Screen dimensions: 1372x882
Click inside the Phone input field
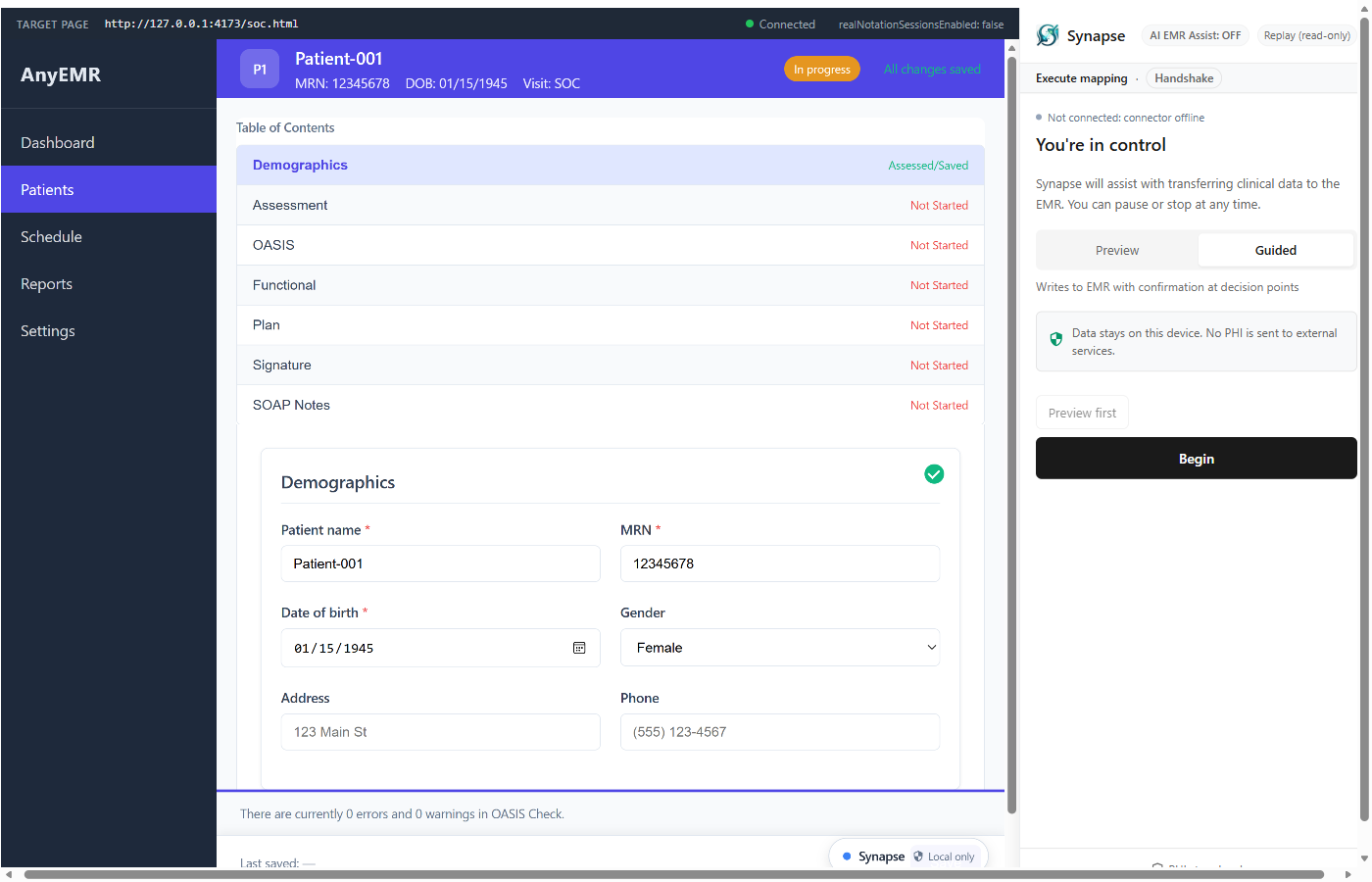tap(779, 732)
